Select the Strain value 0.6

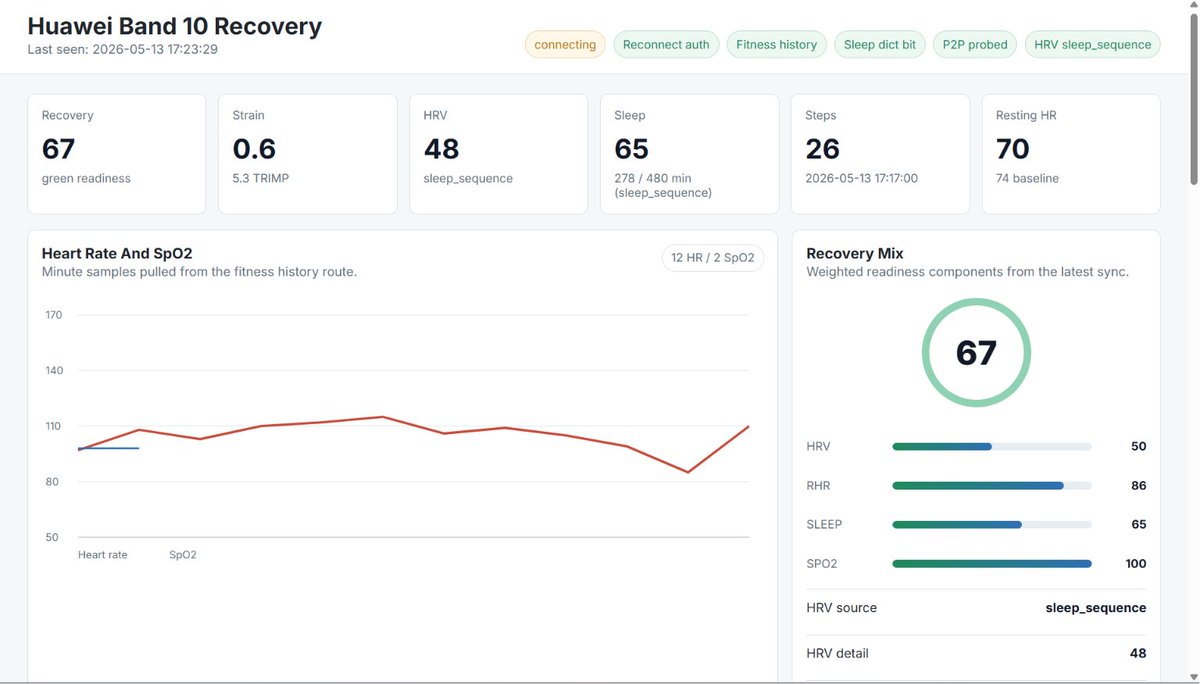pyautogui.click(x=255, y=148)
